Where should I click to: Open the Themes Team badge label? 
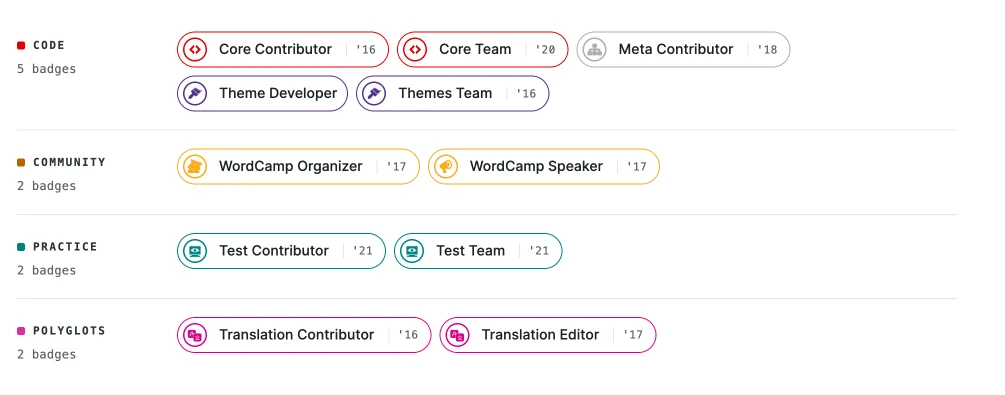tap(445, 94)
